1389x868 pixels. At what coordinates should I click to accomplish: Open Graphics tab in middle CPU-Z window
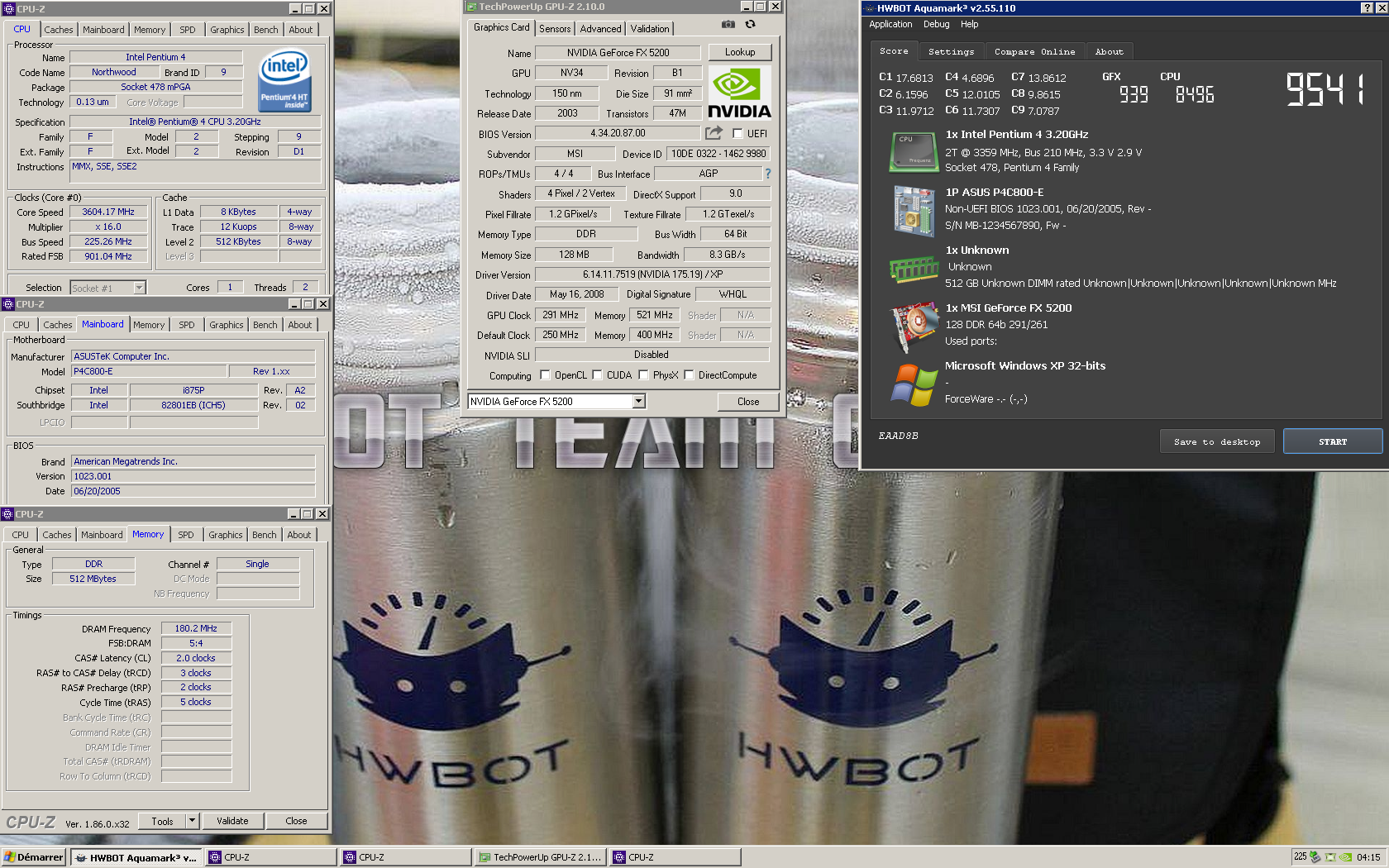[226, 325]
